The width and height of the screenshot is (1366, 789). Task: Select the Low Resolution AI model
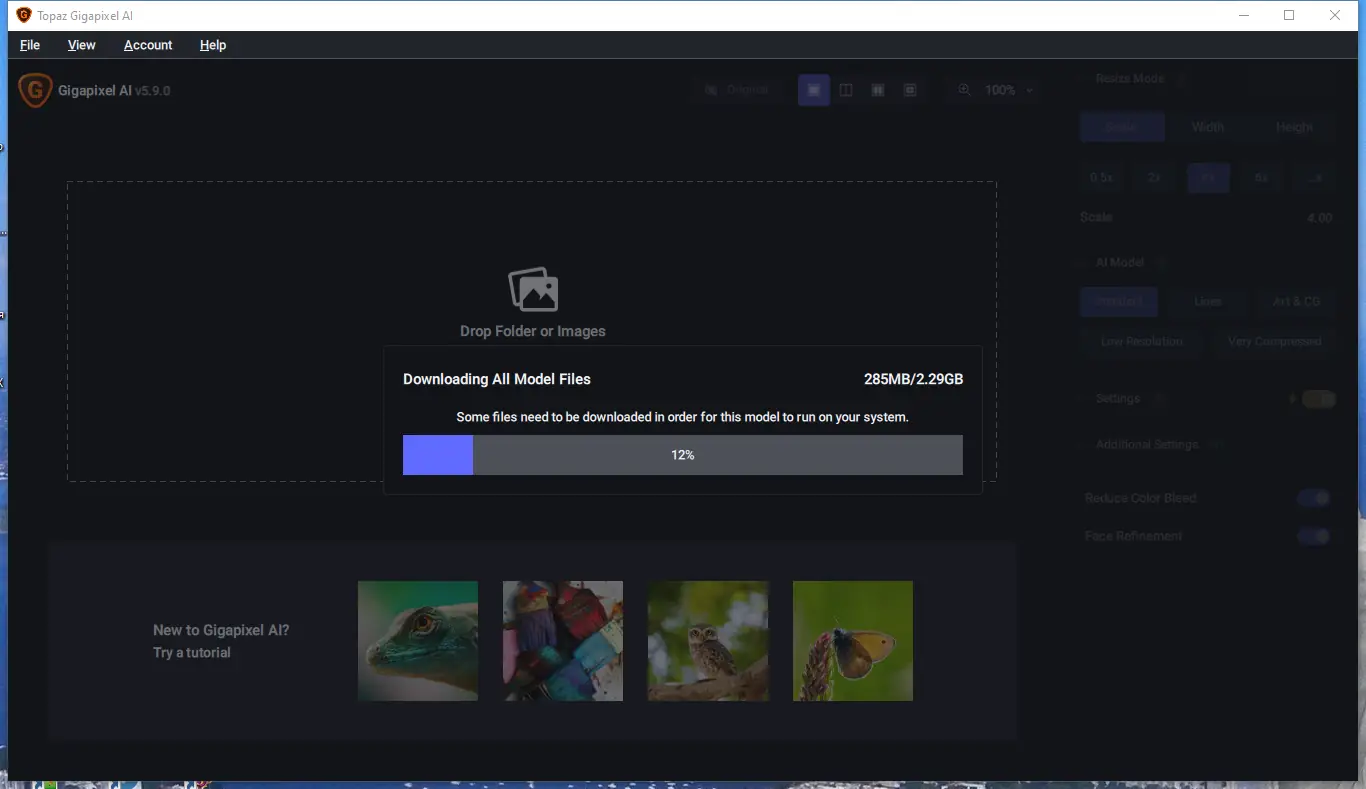pyautogui.click(x=1142, y=342)
